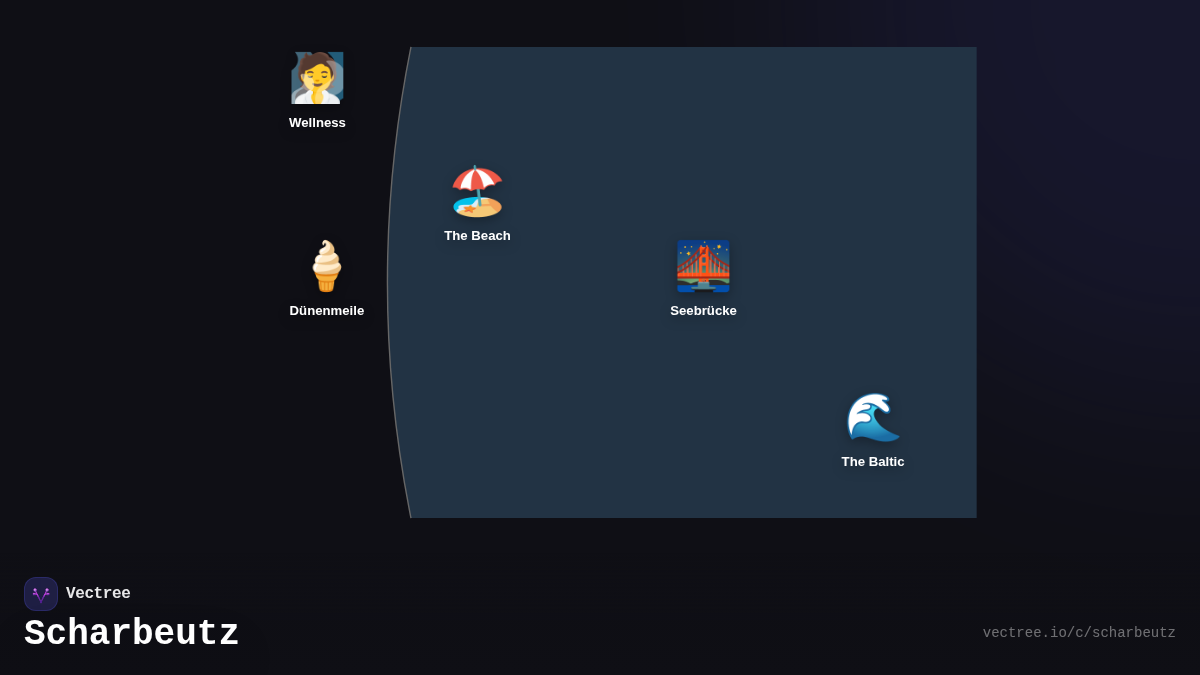Open the vectree.io/c/scharbeutz URL
1200x675 pixels.
click(x=1078, y=633)
